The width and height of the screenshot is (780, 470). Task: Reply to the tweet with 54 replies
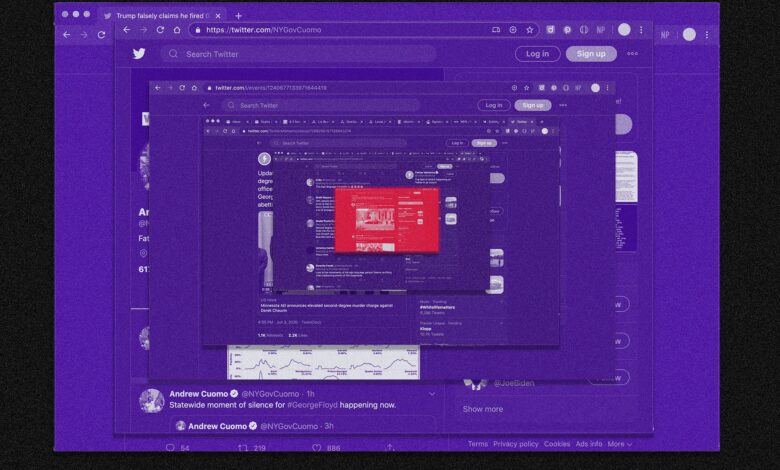point(170,448)
